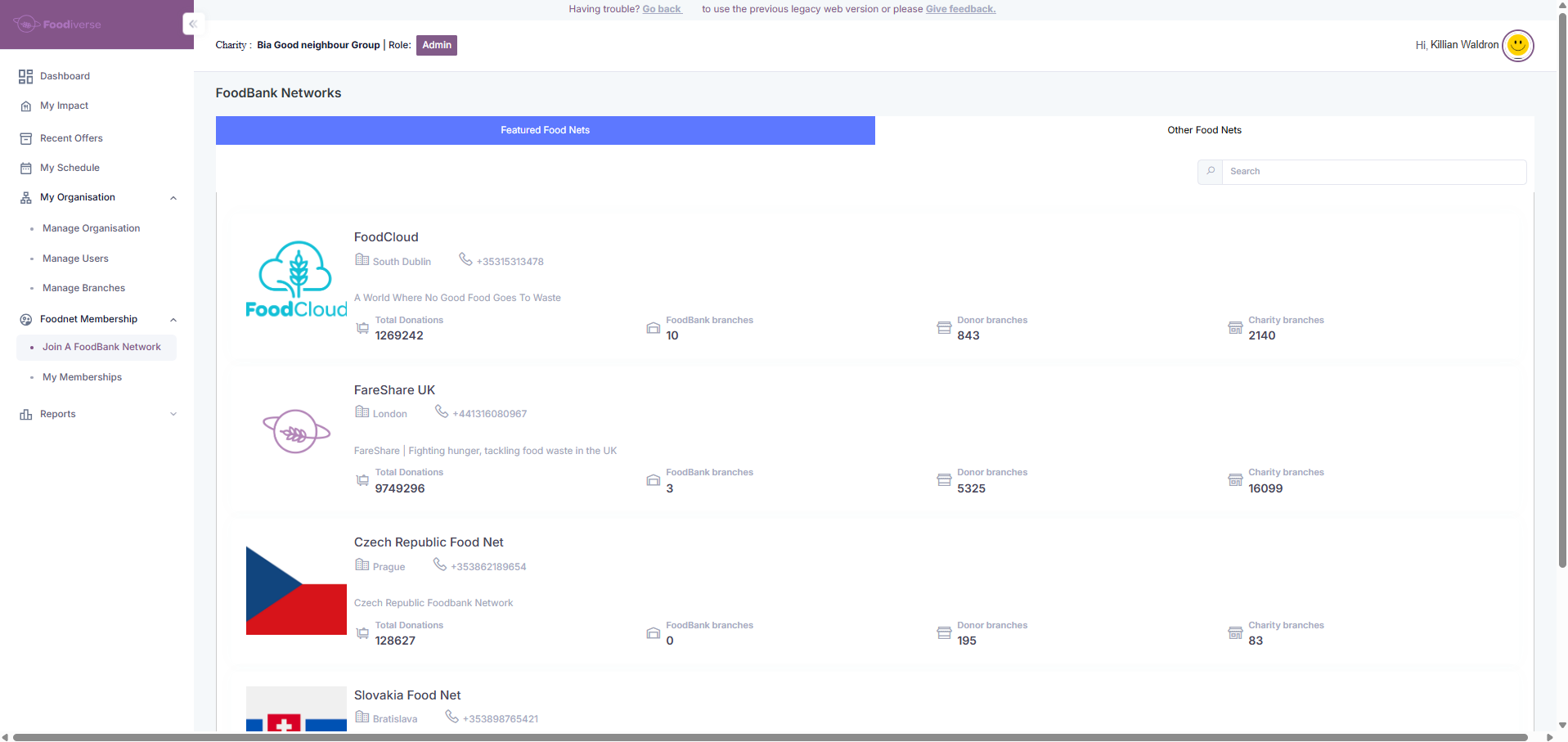Open Manage Branches in sidebar
The width and height of the screenshot is (1568, 742).
(x=83, y=288)
